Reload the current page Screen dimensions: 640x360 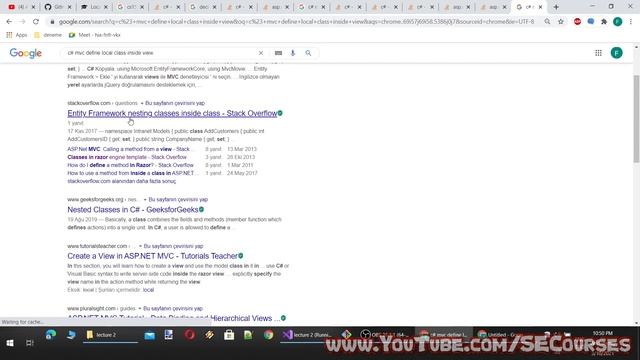[36, 22]
